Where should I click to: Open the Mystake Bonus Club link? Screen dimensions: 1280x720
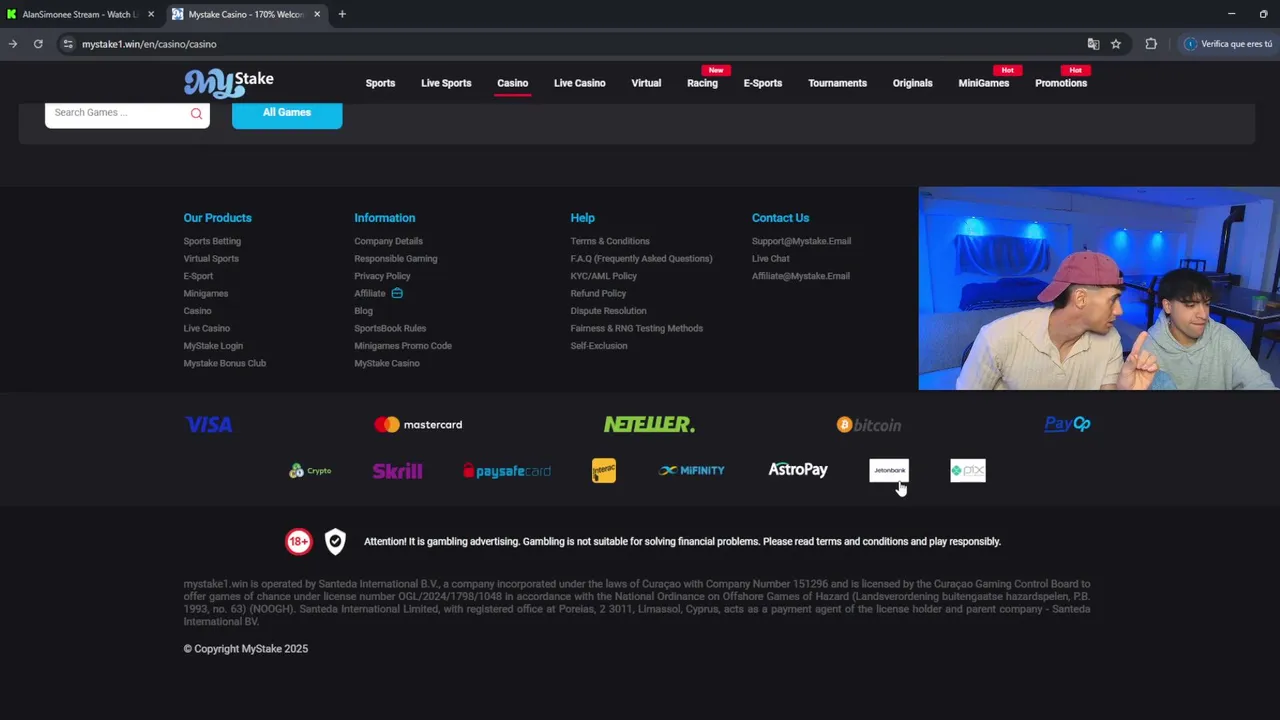tap(225, 363)
